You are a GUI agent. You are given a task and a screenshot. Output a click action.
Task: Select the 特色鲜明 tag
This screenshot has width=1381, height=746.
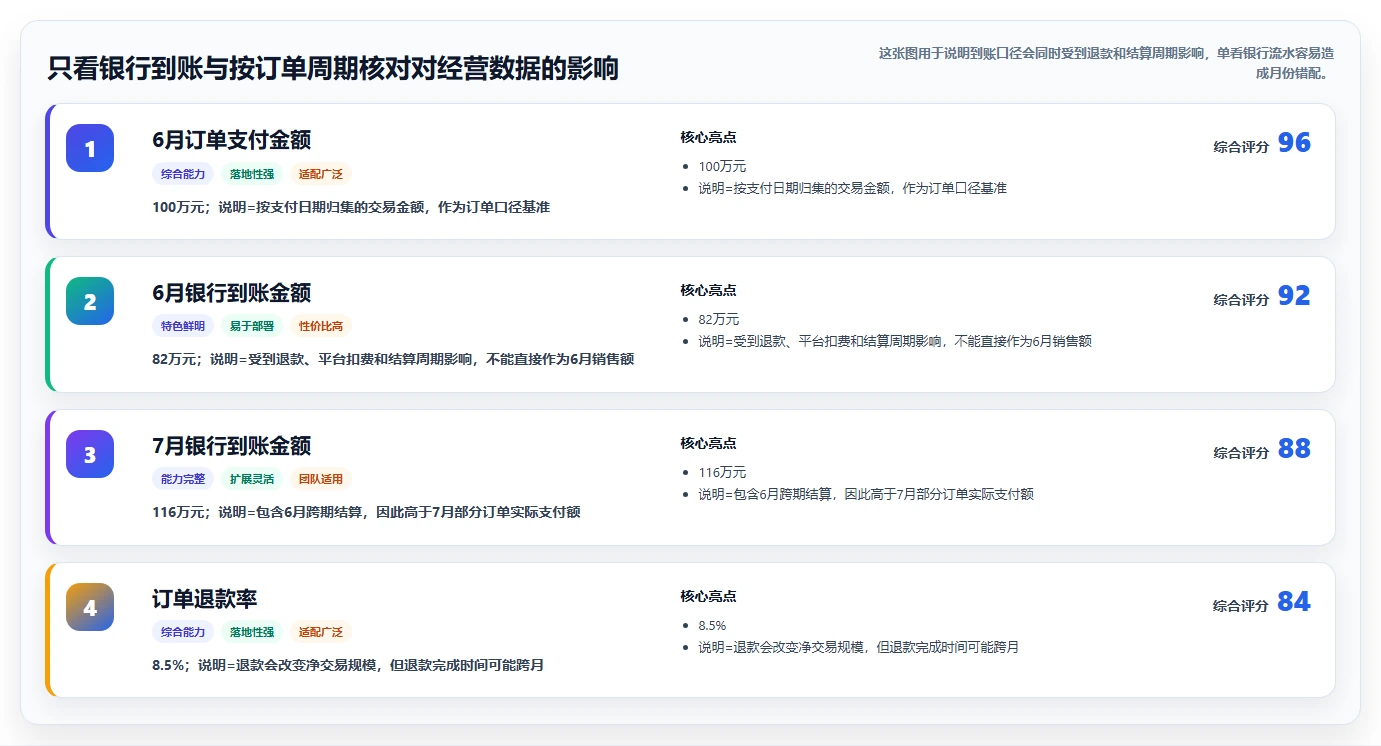pyautogui.click(x=183, y=326)
